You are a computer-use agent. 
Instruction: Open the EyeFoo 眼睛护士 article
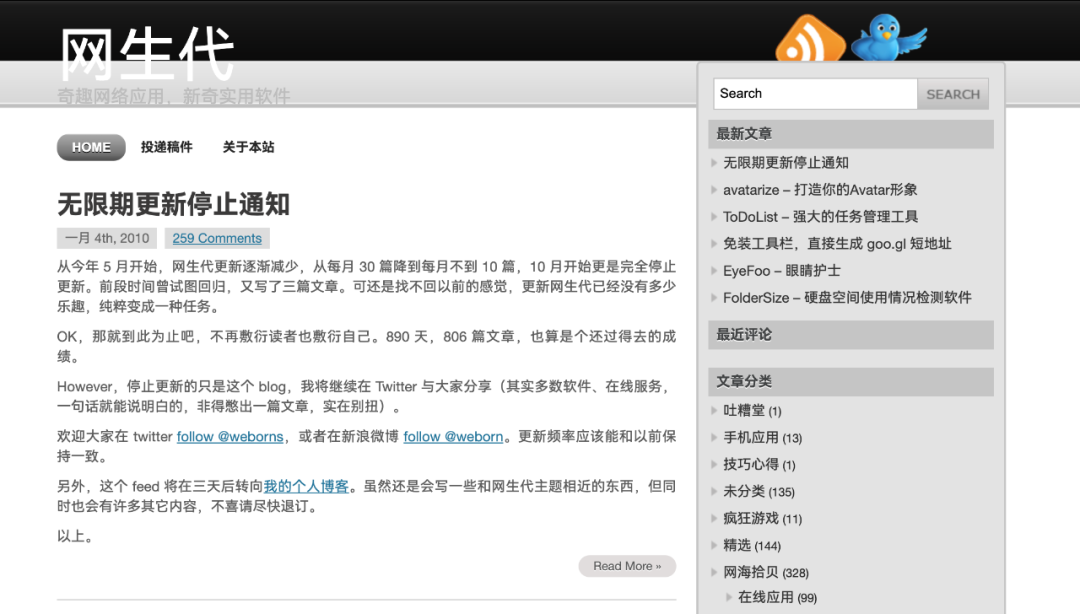[x=782, y=271]
